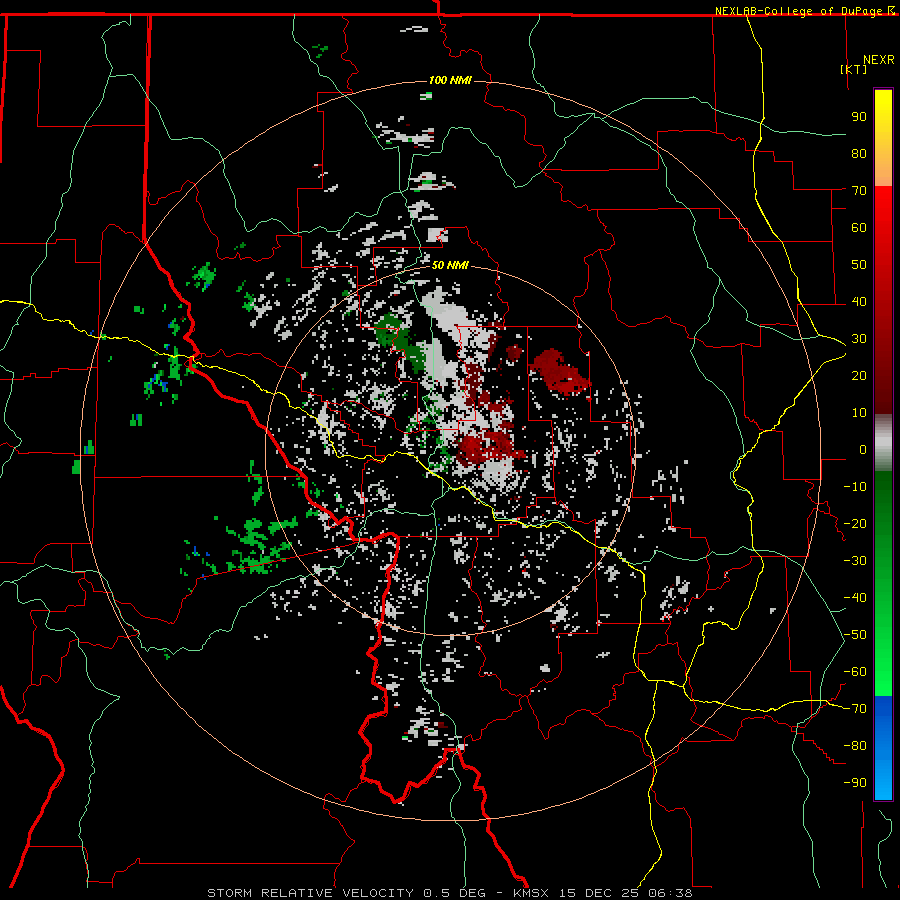Click the 20 value on the velocity scale
This screenshot has height=900, width=900.
pyautogui.click(x=859, y=375)
